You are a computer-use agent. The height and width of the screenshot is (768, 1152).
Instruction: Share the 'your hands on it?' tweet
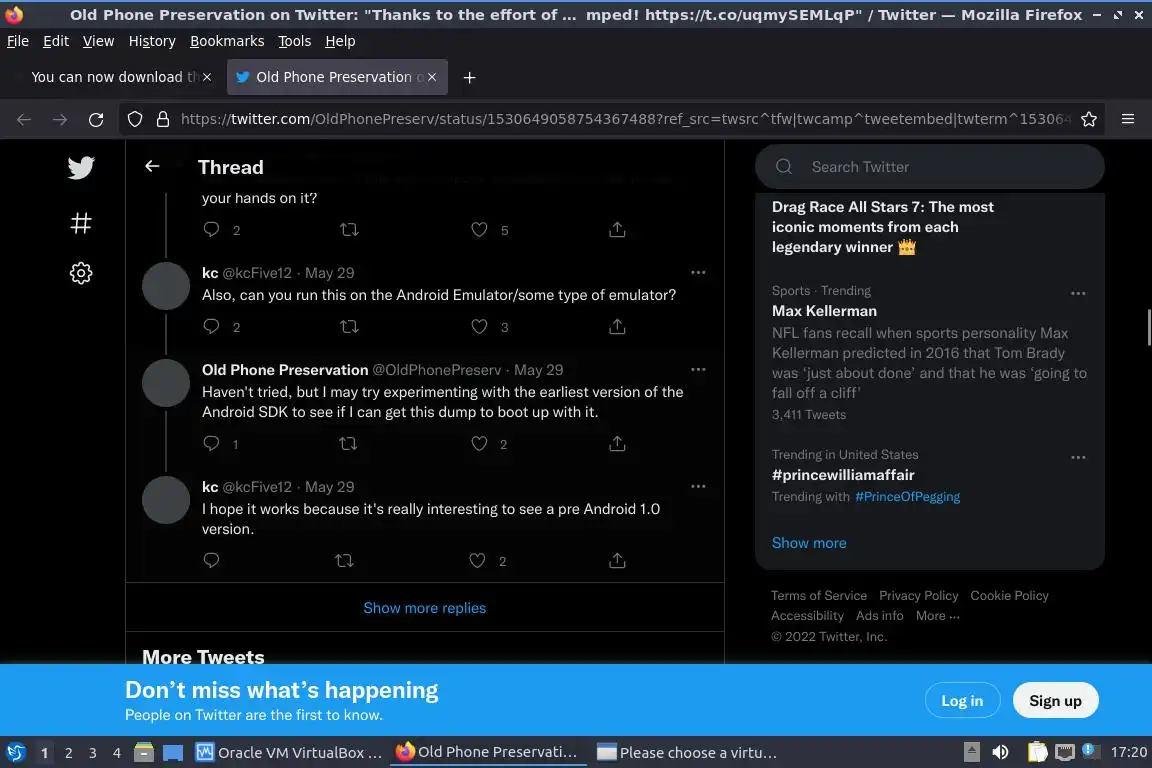617,229
